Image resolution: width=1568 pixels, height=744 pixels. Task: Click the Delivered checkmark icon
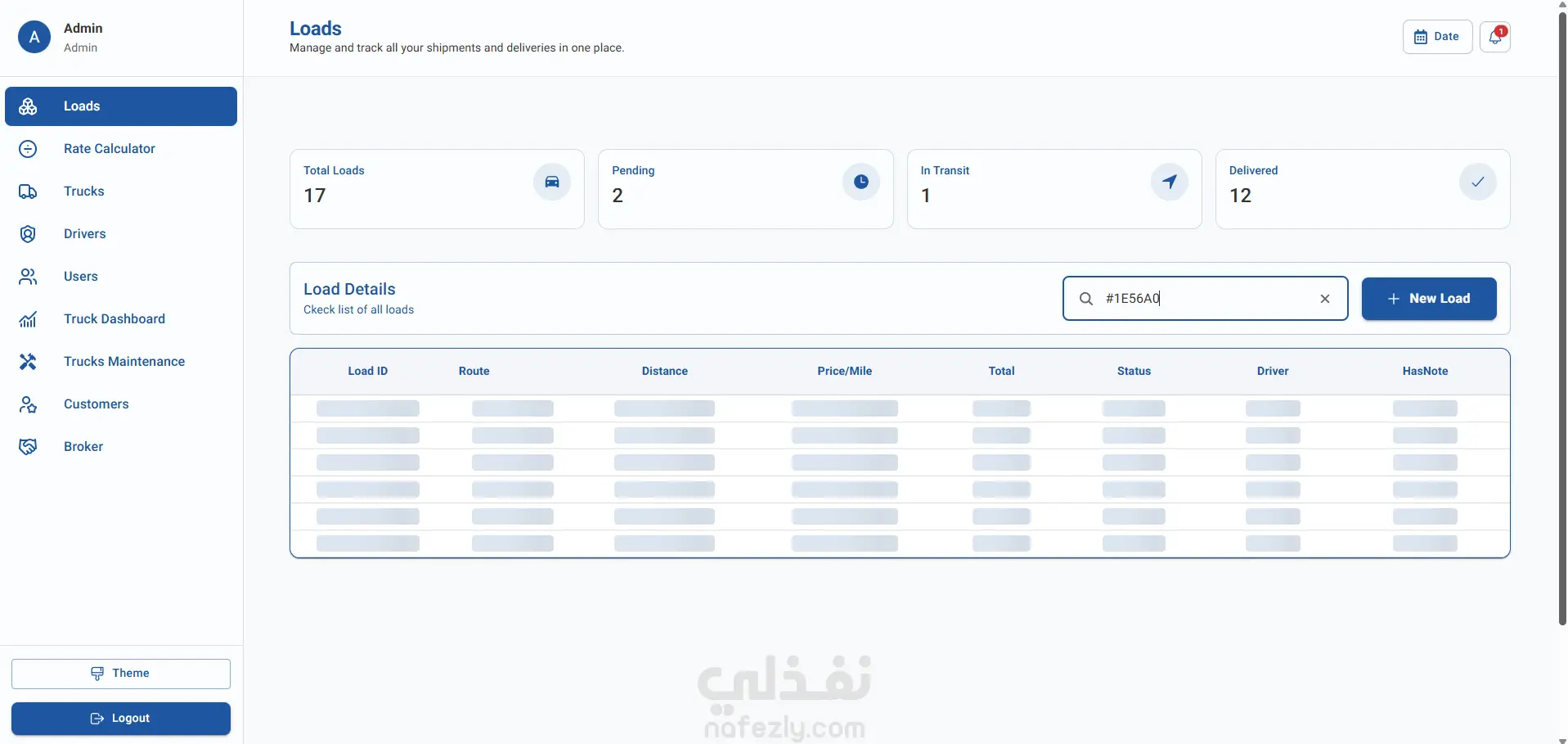[1478, 182]
